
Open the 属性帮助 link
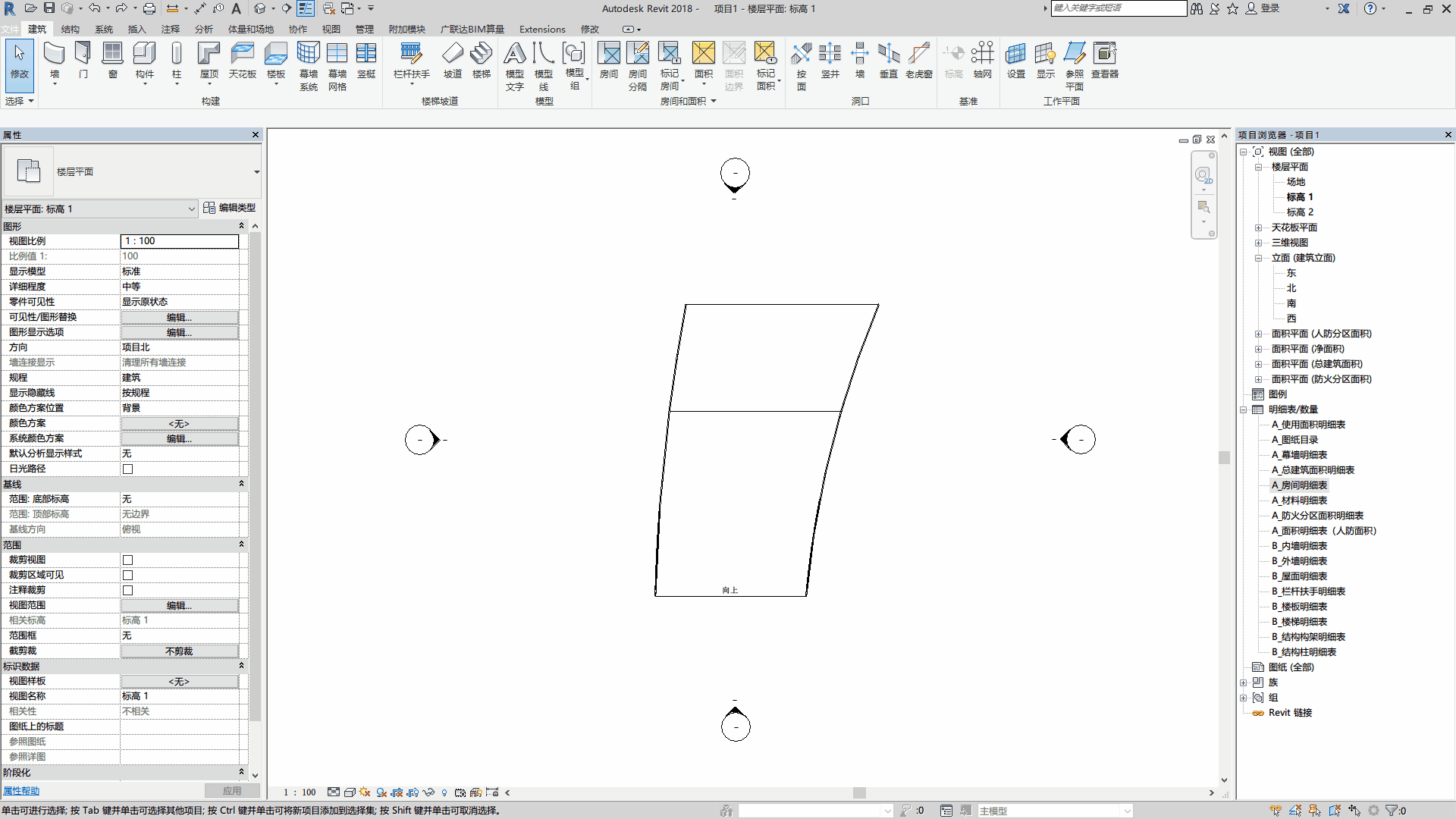tap(21, 791)
